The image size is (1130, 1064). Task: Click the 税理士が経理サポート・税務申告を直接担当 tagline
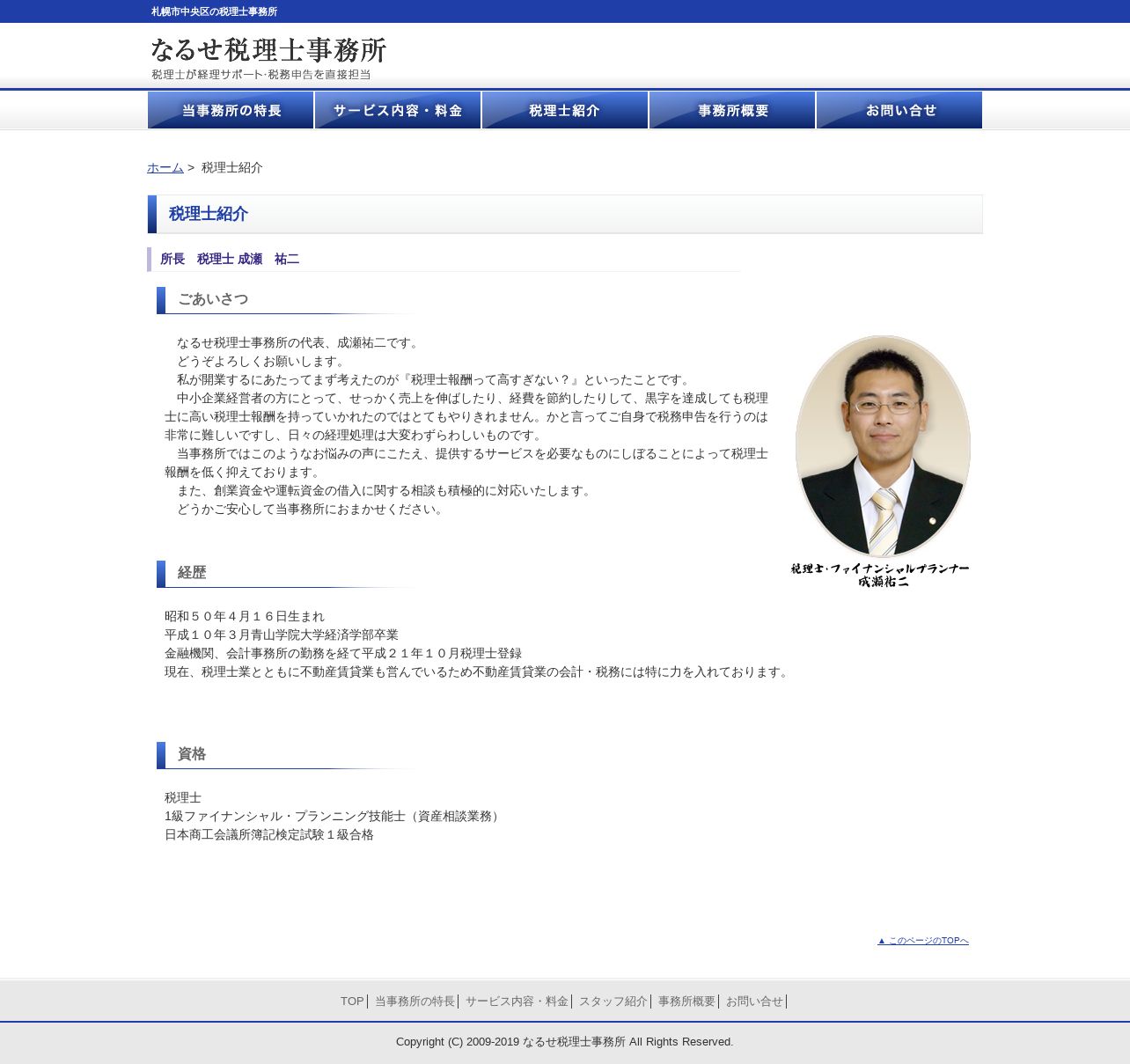pos(260,75)
